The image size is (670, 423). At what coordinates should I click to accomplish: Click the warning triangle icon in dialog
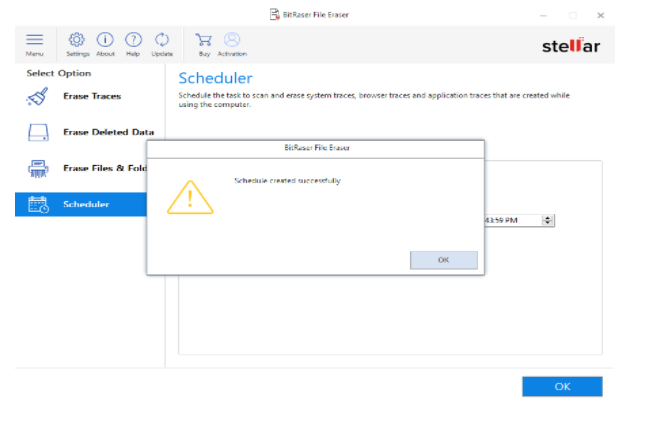click(x=190, y=197)
